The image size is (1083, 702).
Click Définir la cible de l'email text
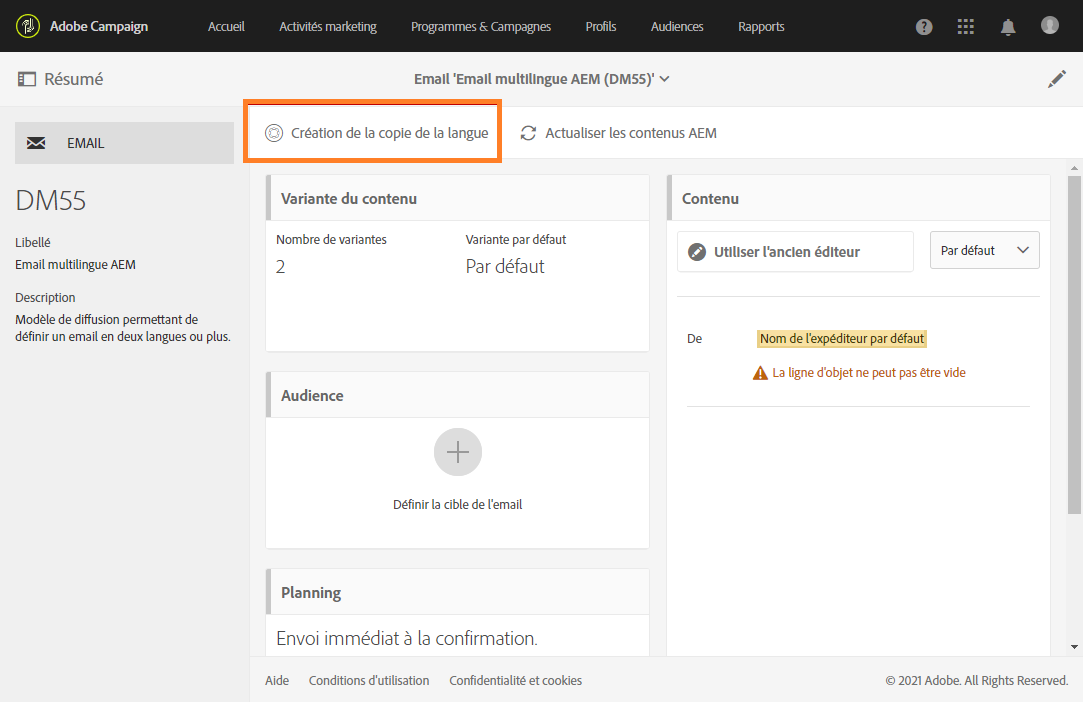(457, 504)
